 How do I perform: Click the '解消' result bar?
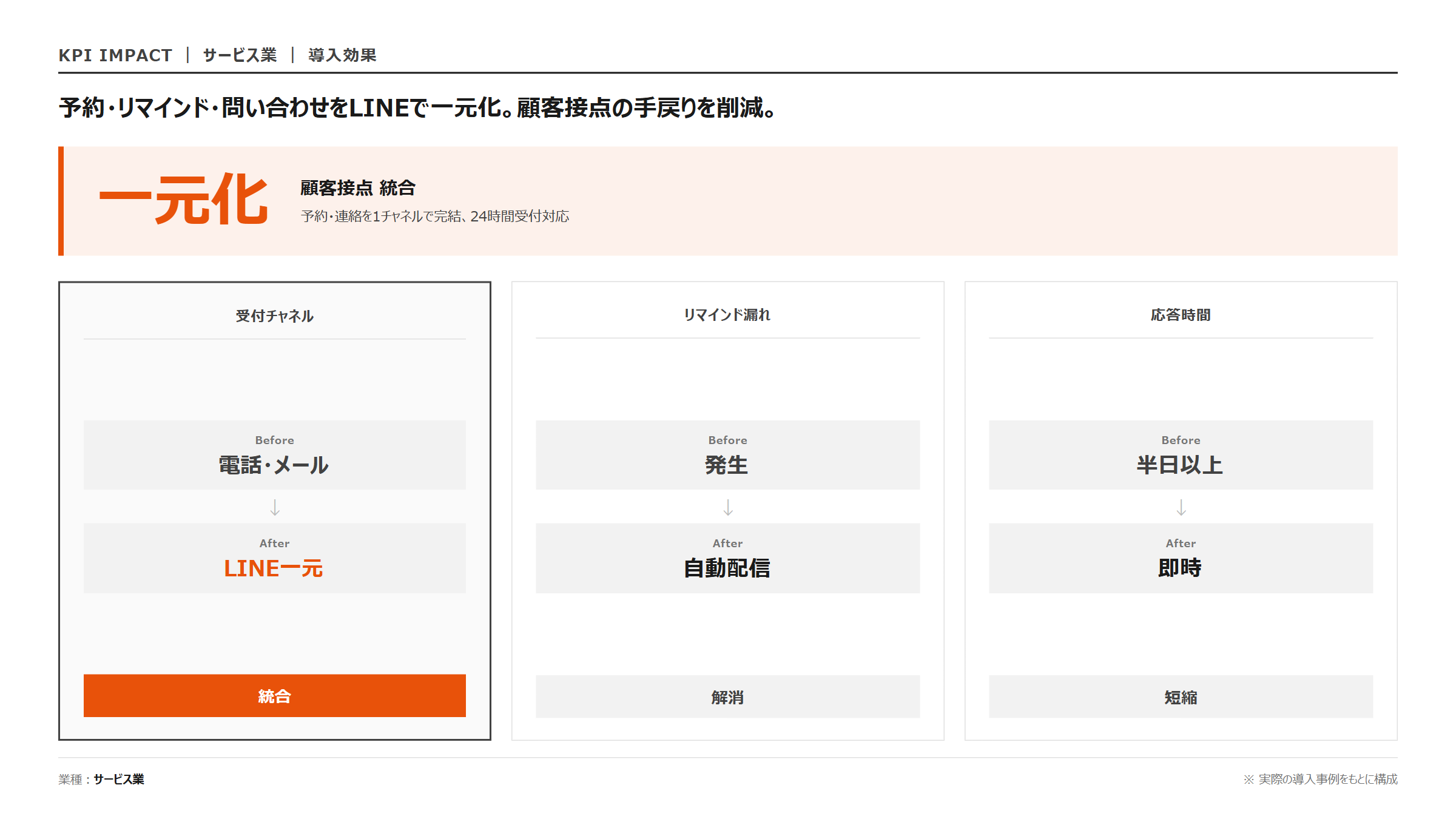(727, 696)
